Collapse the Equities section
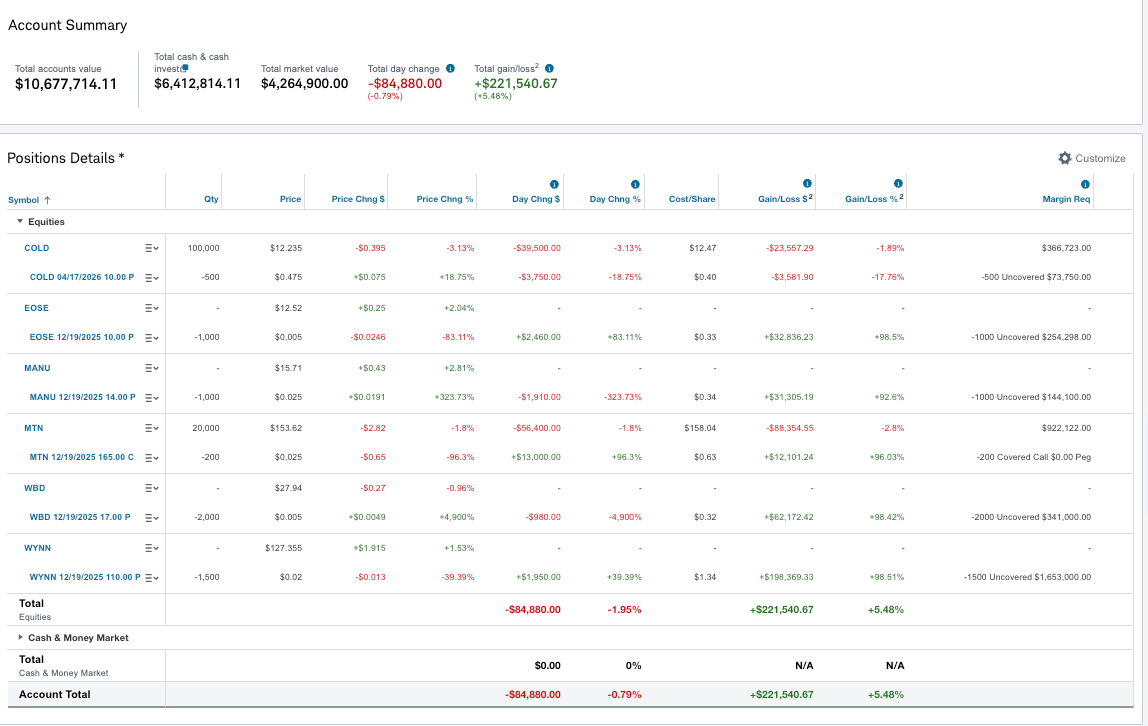 click(x=20, y=222)
